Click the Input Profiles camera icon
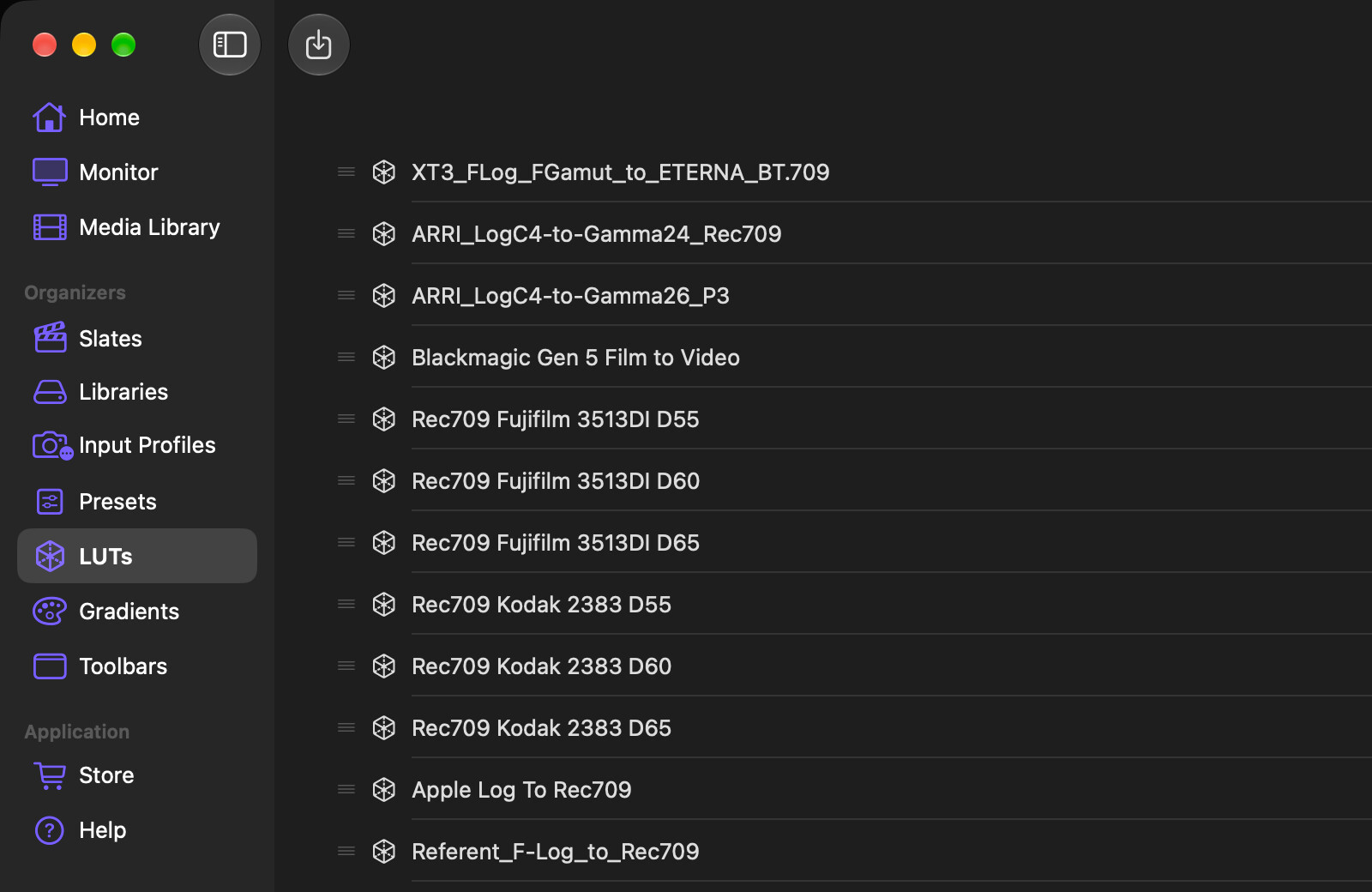Image resolution: width=1372 pixels, height=892 pixels. 52,445
